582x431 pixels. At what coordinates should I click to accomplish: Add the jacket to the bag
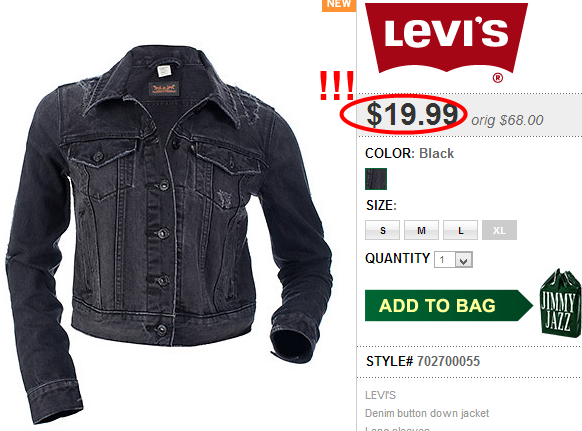449,306
